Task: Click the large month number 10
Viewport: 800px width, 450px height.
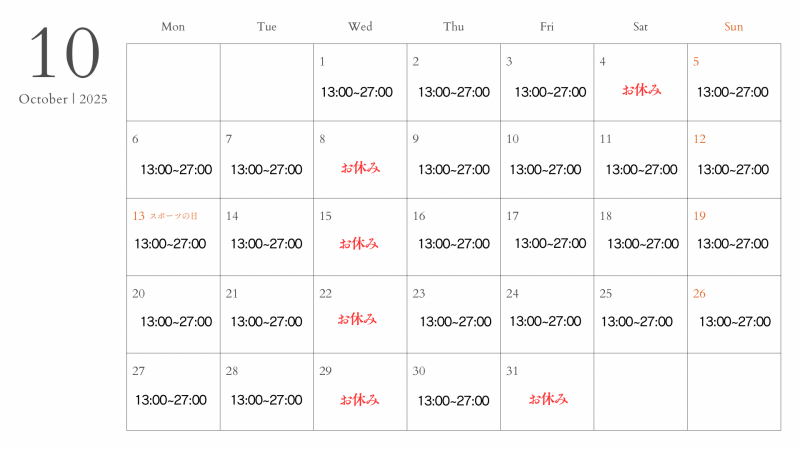Action: 65,55
